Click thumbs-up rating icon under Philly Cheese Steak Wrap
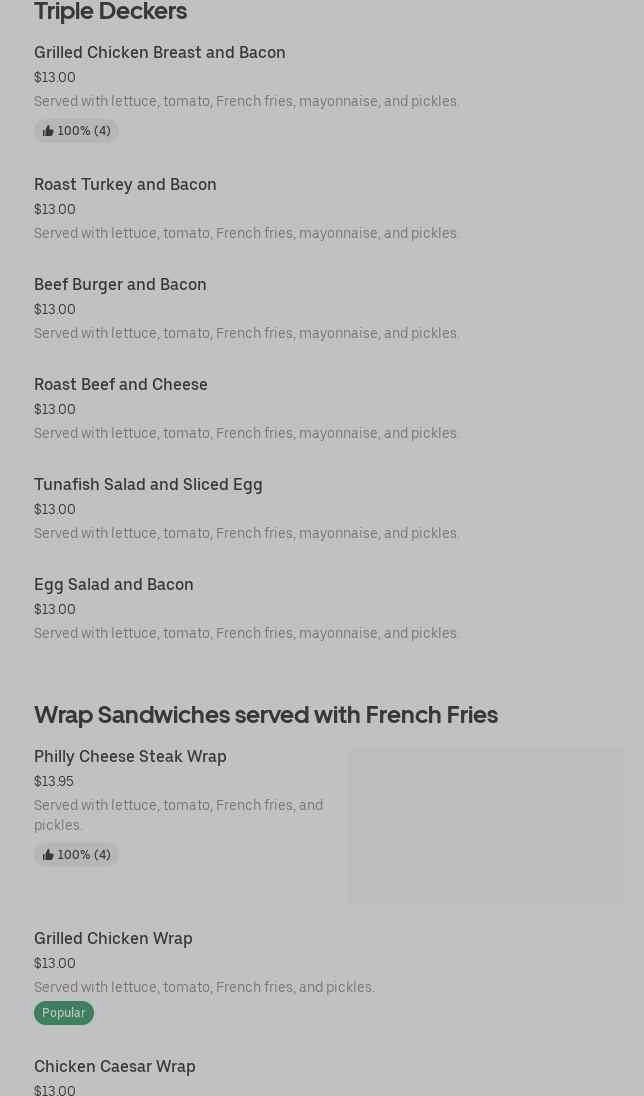 coord(48,855)
